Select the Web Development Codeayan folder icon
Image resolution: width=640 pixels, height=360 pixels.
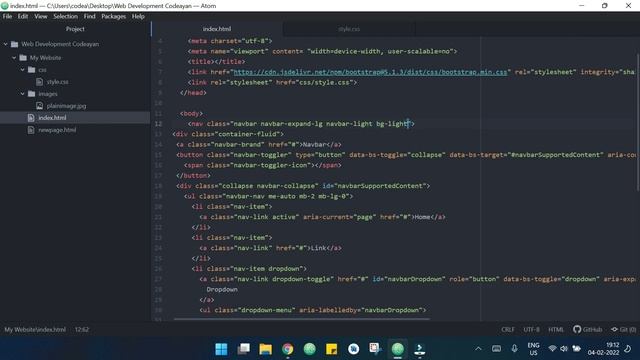coord(15,44)
